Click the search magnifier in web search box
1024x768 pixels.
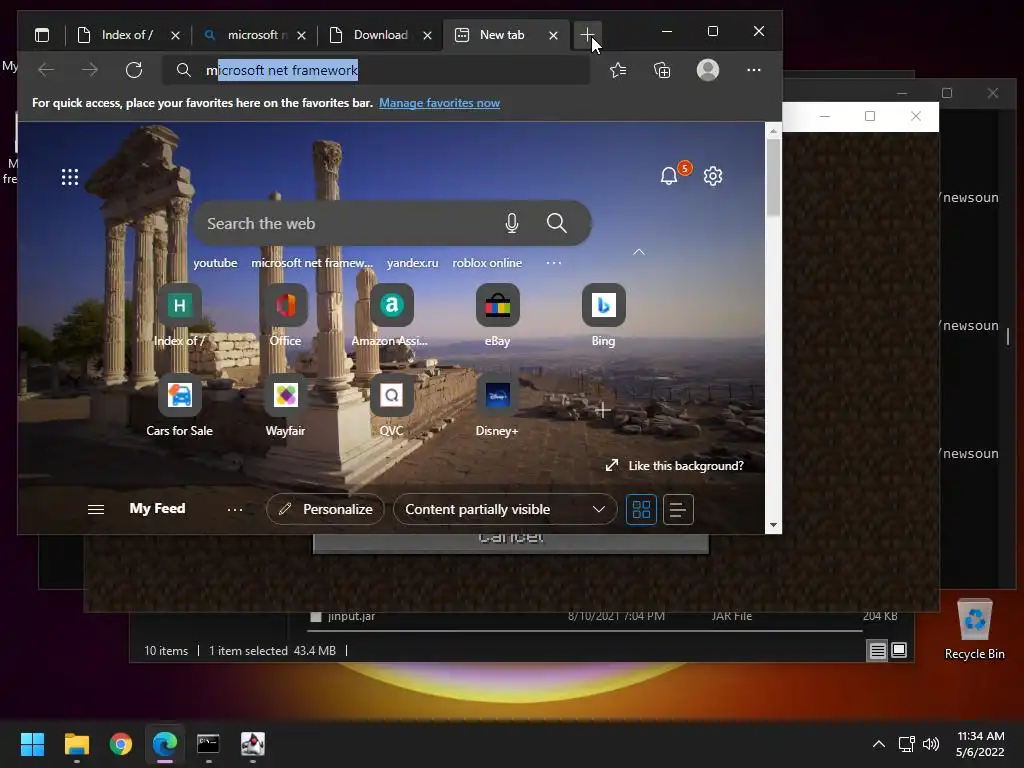[x=556, y=223]
